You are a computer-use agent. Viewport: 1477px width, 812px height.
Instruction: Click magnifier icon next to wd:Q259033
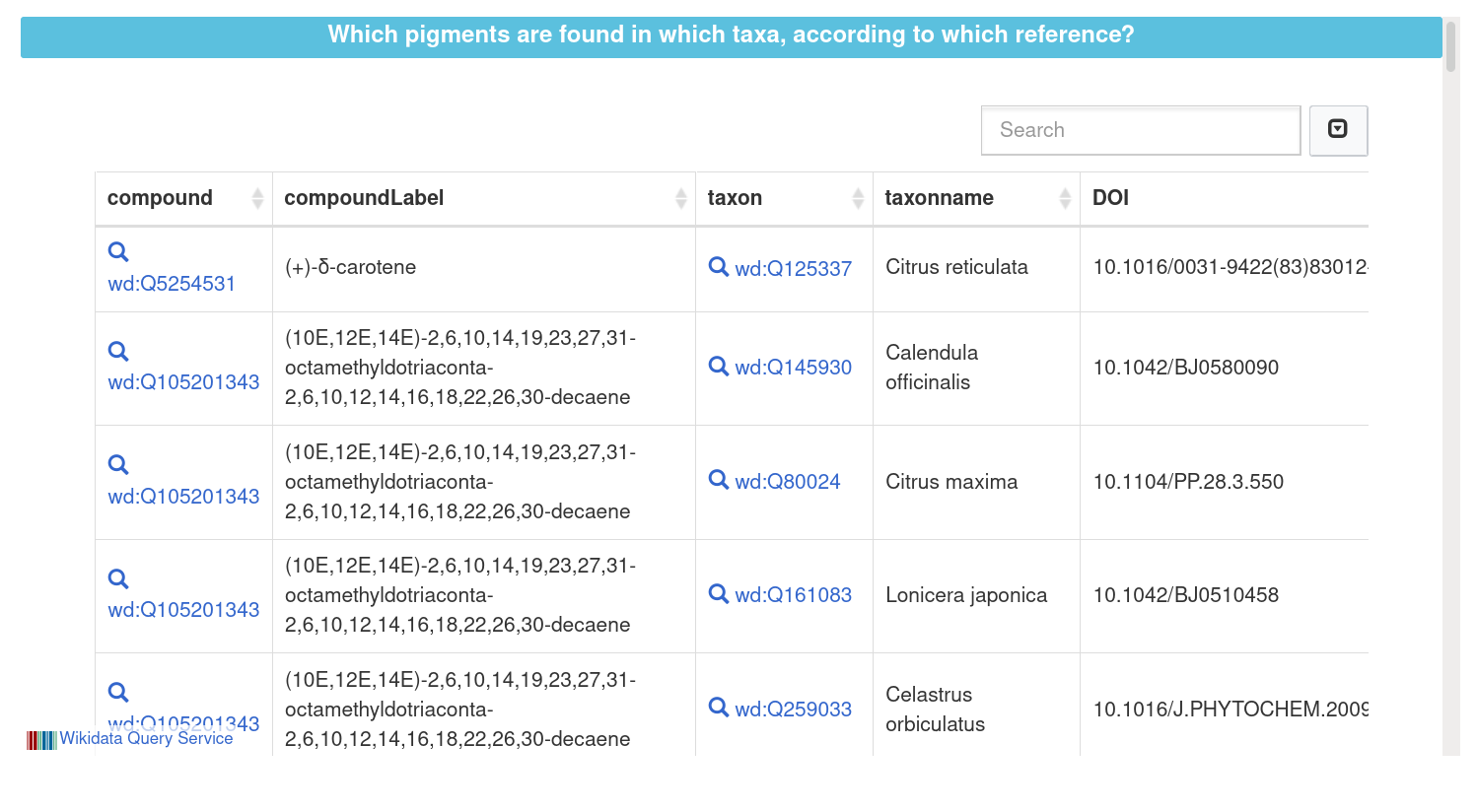719,707
